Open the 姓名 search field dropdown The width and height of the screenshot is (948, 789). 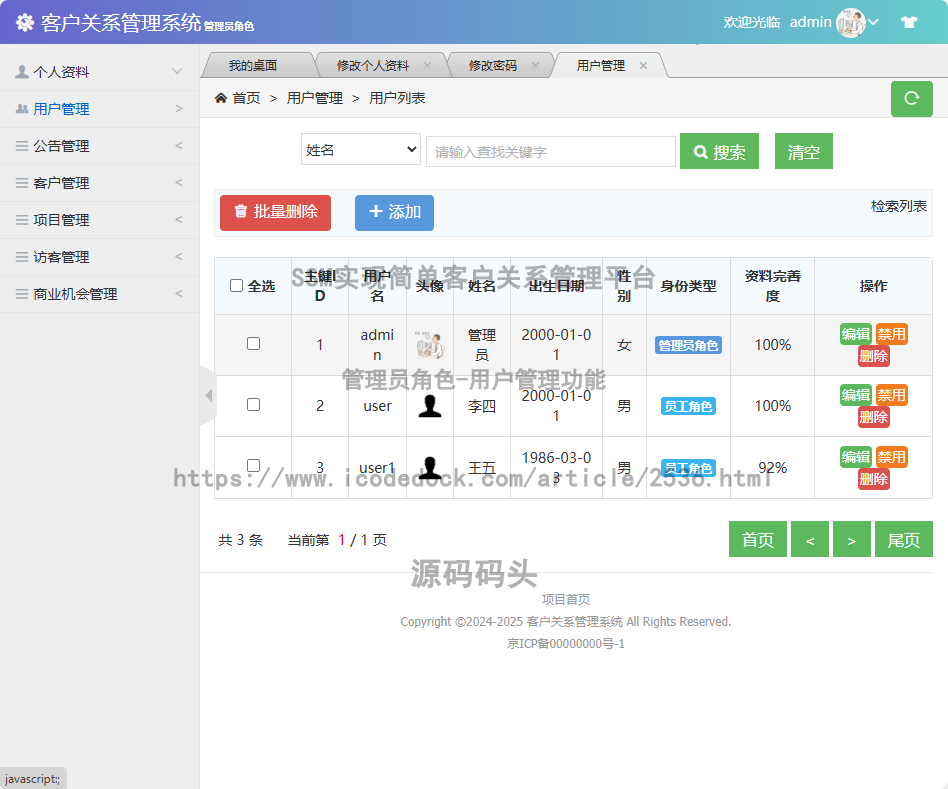pos(361,149)
